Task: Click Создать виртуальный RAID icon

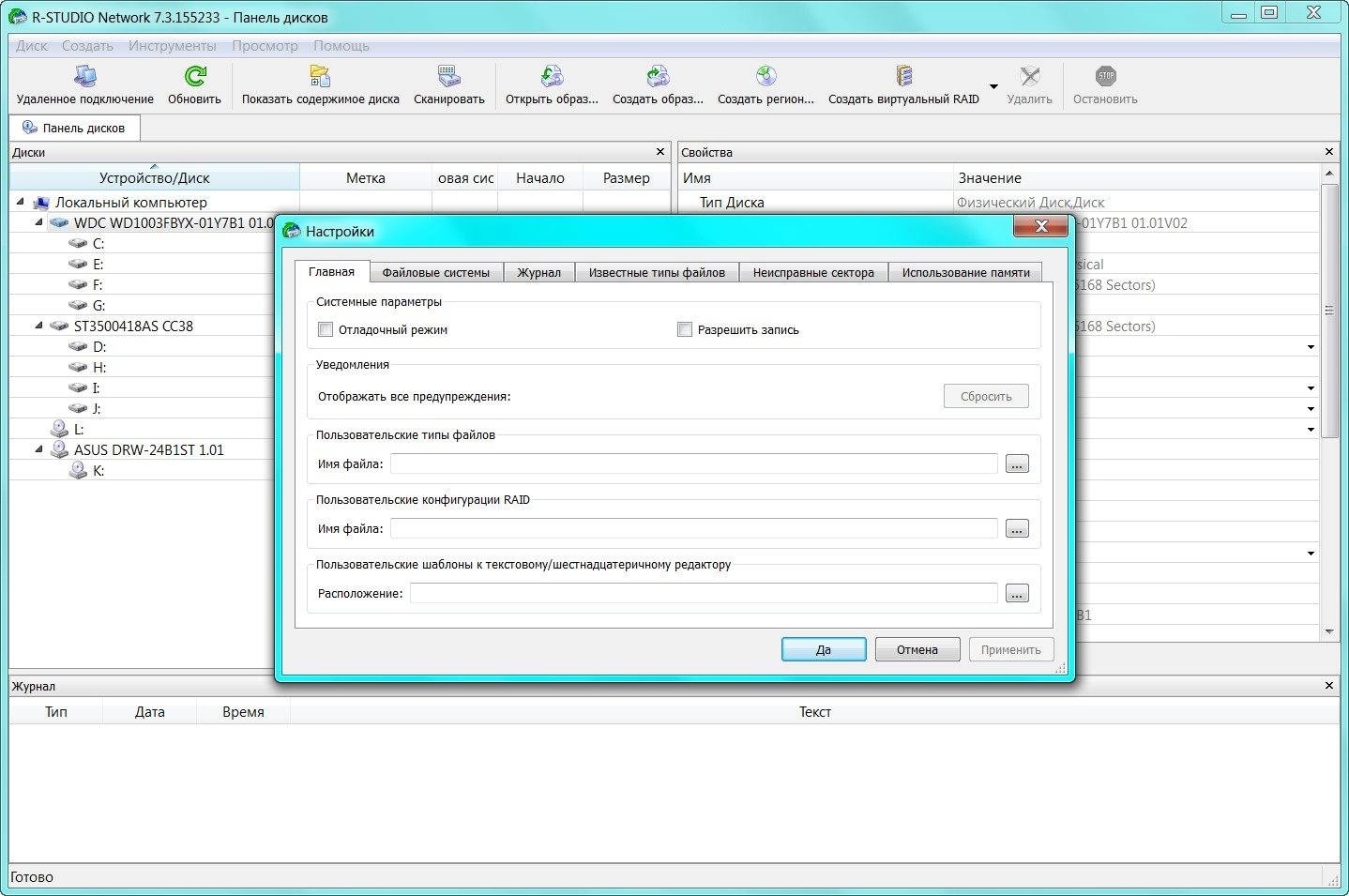Action: point(903,76)
